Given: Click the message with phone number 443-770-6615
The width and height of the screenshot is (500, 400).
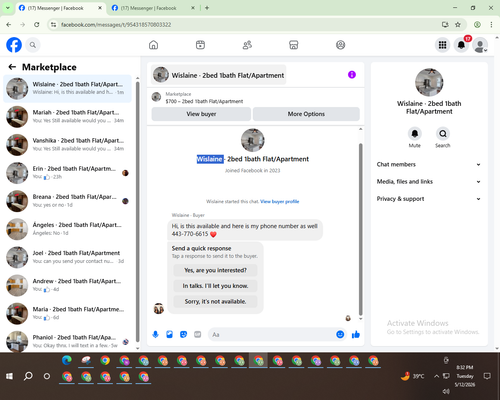Looking at the screenshot, I should pyautogui.click(x=245, y=230).
